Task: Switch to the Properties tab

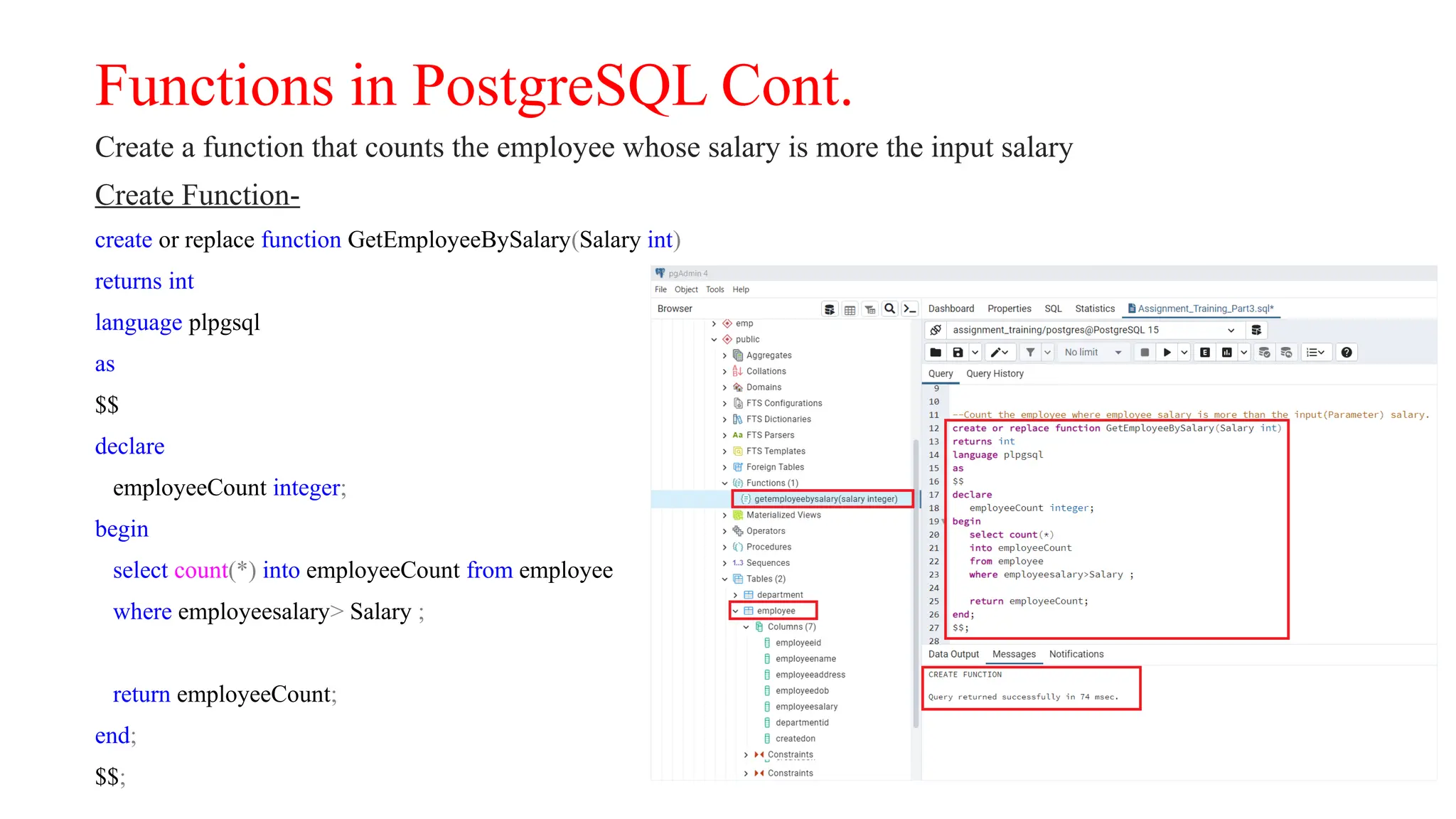Action: pos(1009,309)
